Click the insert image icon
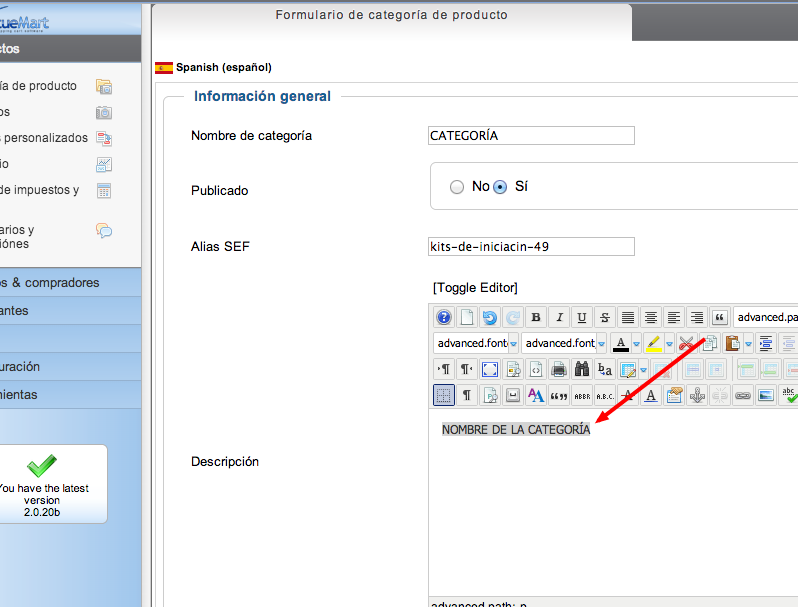The height and width of the screenshot is (607, 798). (x=766, y=395)
